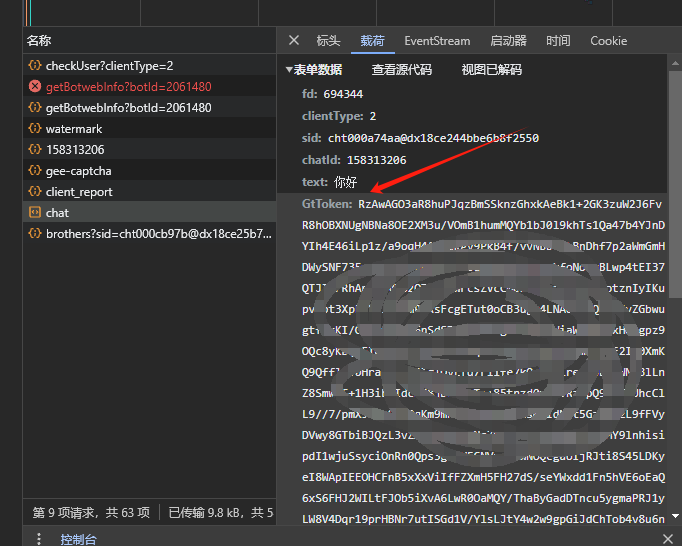Image resolution: width=682 pixels, height=546 pixels.
Task: Open the 启动器 initiator tab
Action: click(x=508, y=41)
